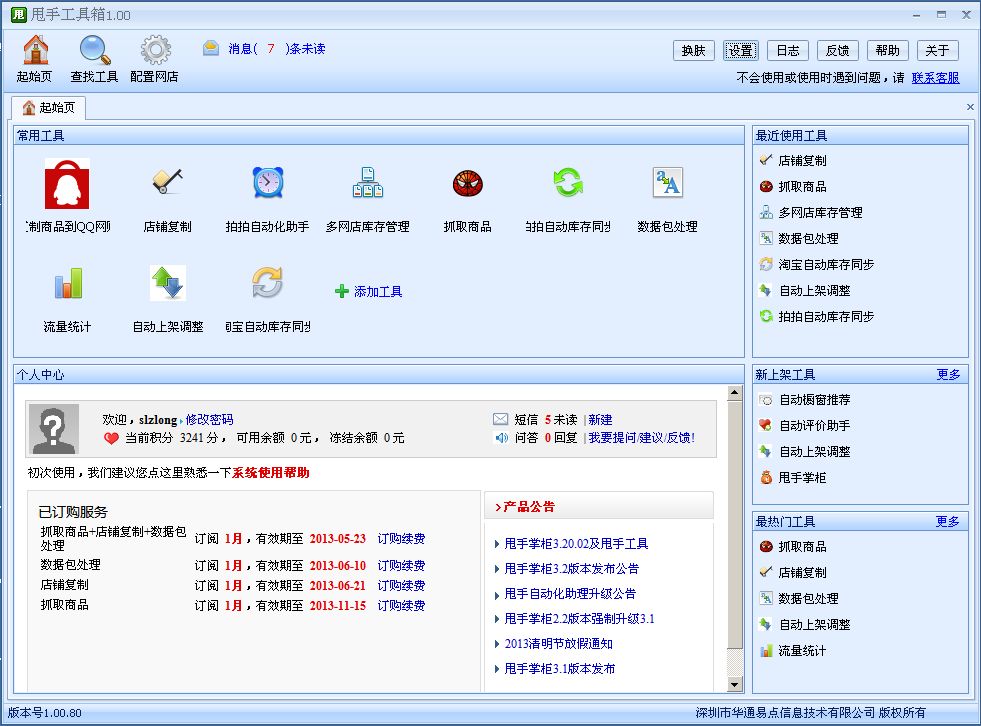The height and width of the screenshot is (726, 981).
Task: Click the 修改密码 link
Action: point(210,419)
